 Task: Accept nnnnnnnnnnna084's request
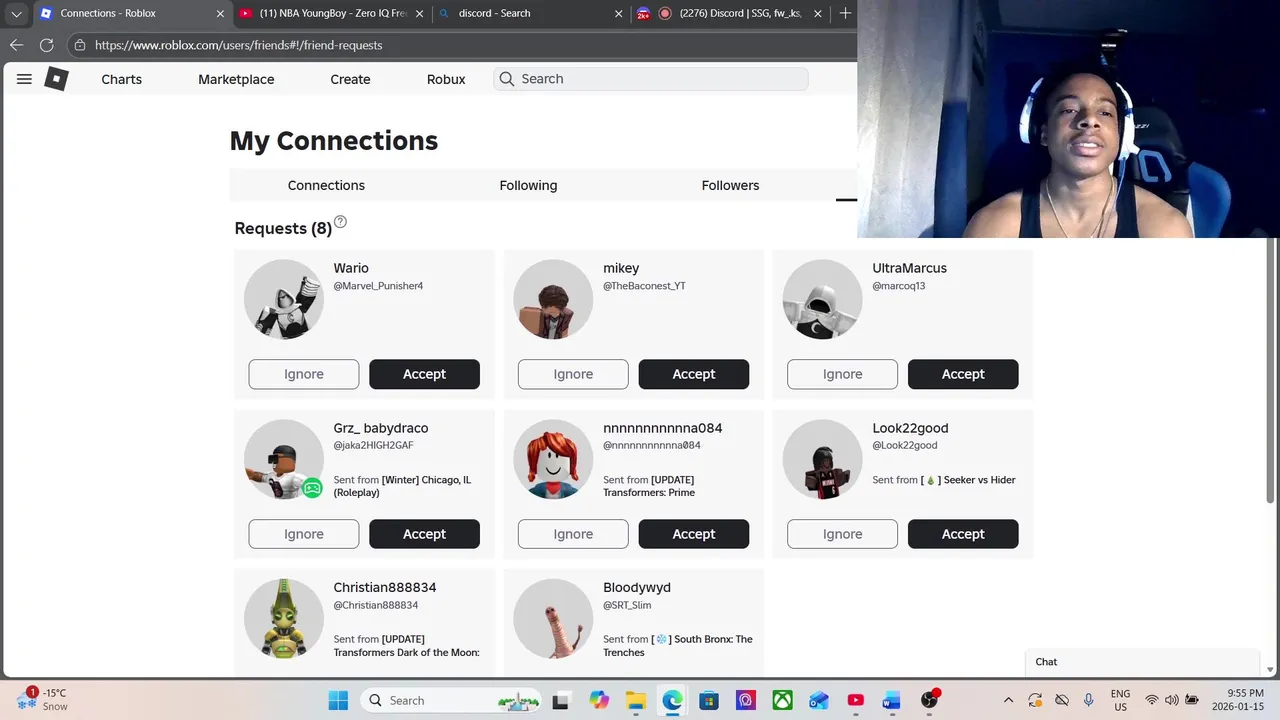click(x=694, y=534)
